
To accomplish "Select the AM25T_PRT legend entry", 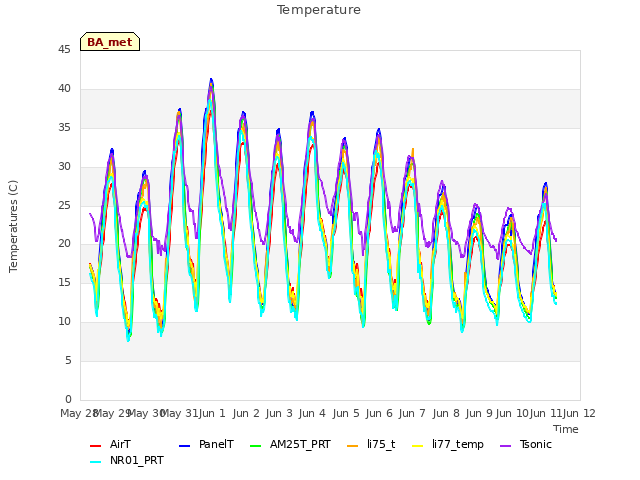I will pos(290,444).
